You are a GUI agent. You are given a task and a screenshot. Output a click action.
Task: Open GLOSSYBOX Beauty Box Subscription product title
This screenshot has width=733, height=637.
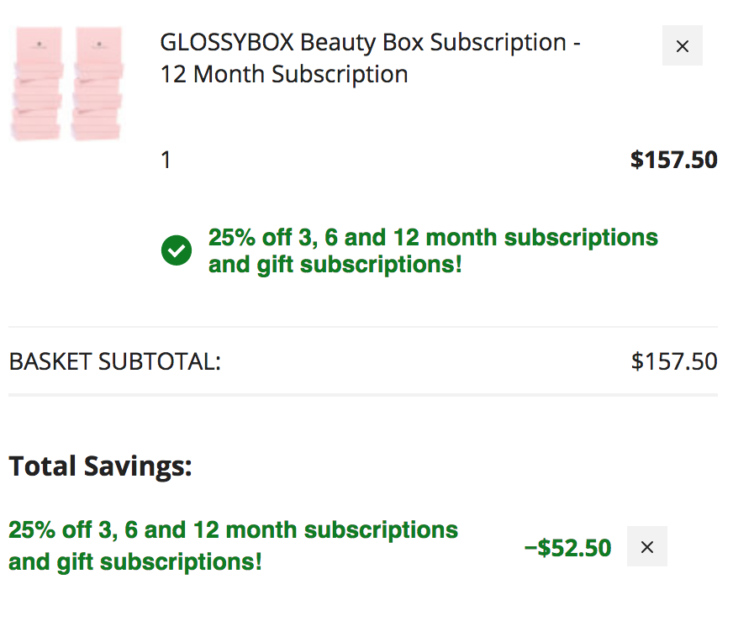[370, 58]
